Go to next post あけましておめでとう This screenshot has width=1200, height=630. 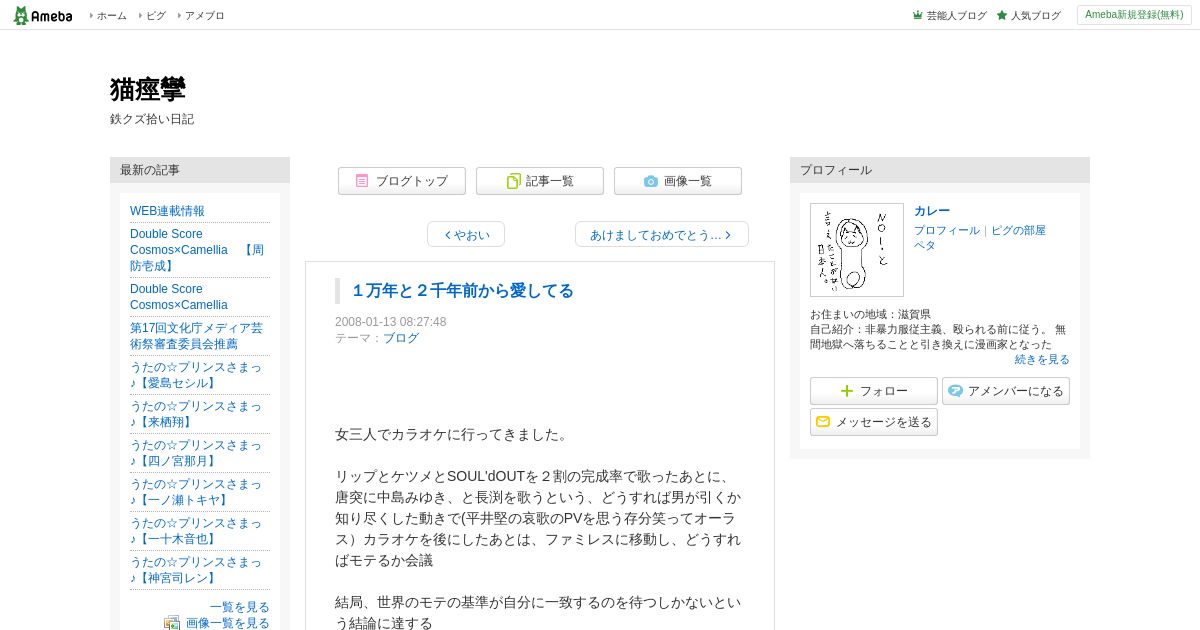pyautogui.click(x=662, y=234)
